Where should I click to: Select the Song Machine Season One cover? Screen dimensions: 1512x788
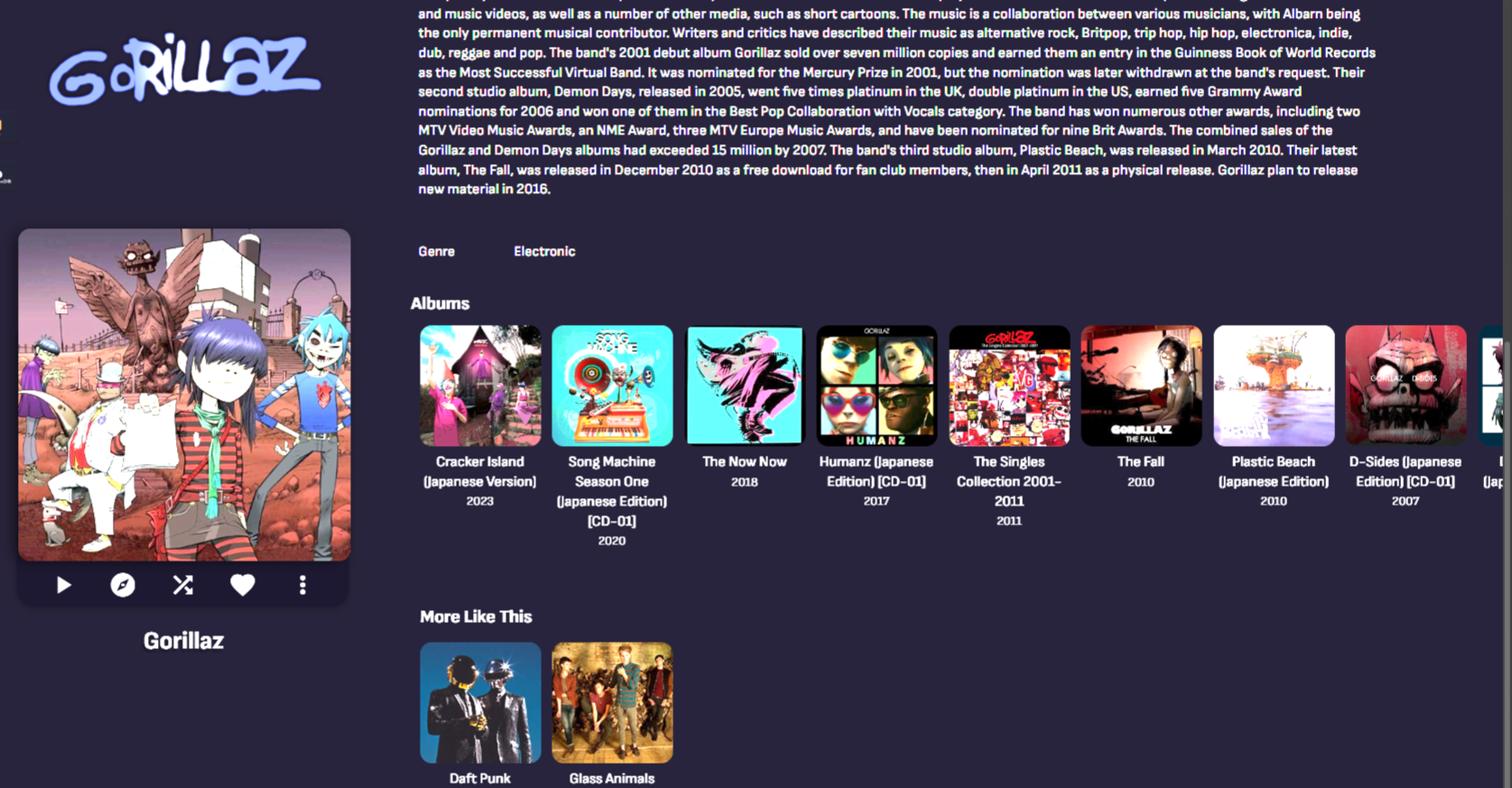(x=612, y=385)
